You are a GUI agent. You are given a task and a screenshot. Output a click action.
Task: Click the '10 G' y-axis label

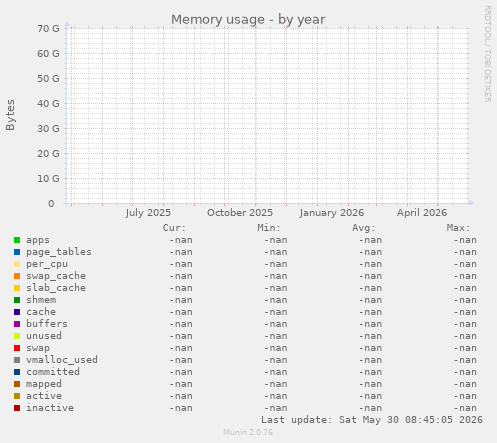click(48, 179)
